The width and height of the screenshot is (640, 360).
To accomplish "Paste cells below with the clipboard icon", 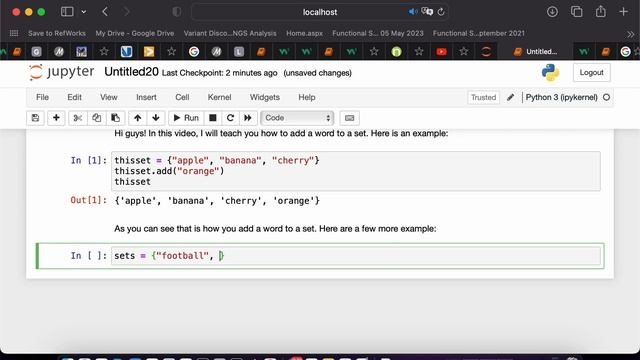I will point(116,118).
